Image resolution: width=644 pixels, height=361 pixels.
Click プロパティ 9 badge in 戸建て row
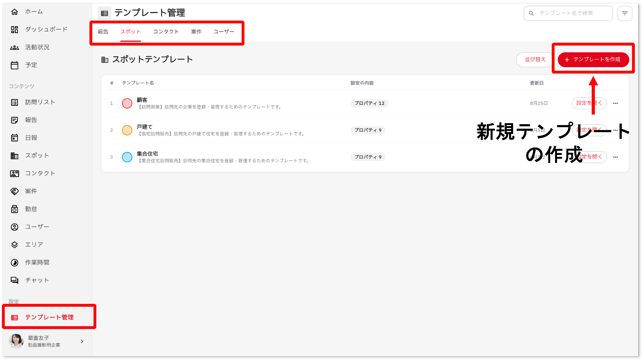(x=368, y=130)
